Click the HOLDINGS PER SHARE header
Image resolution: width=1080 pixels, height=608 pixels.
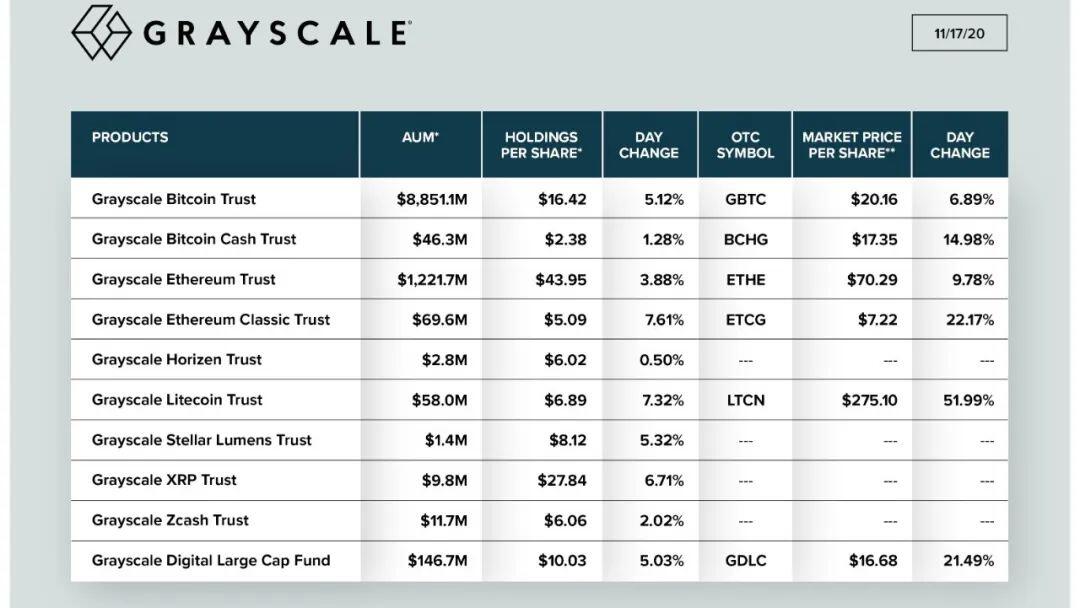tap(541, 145)
